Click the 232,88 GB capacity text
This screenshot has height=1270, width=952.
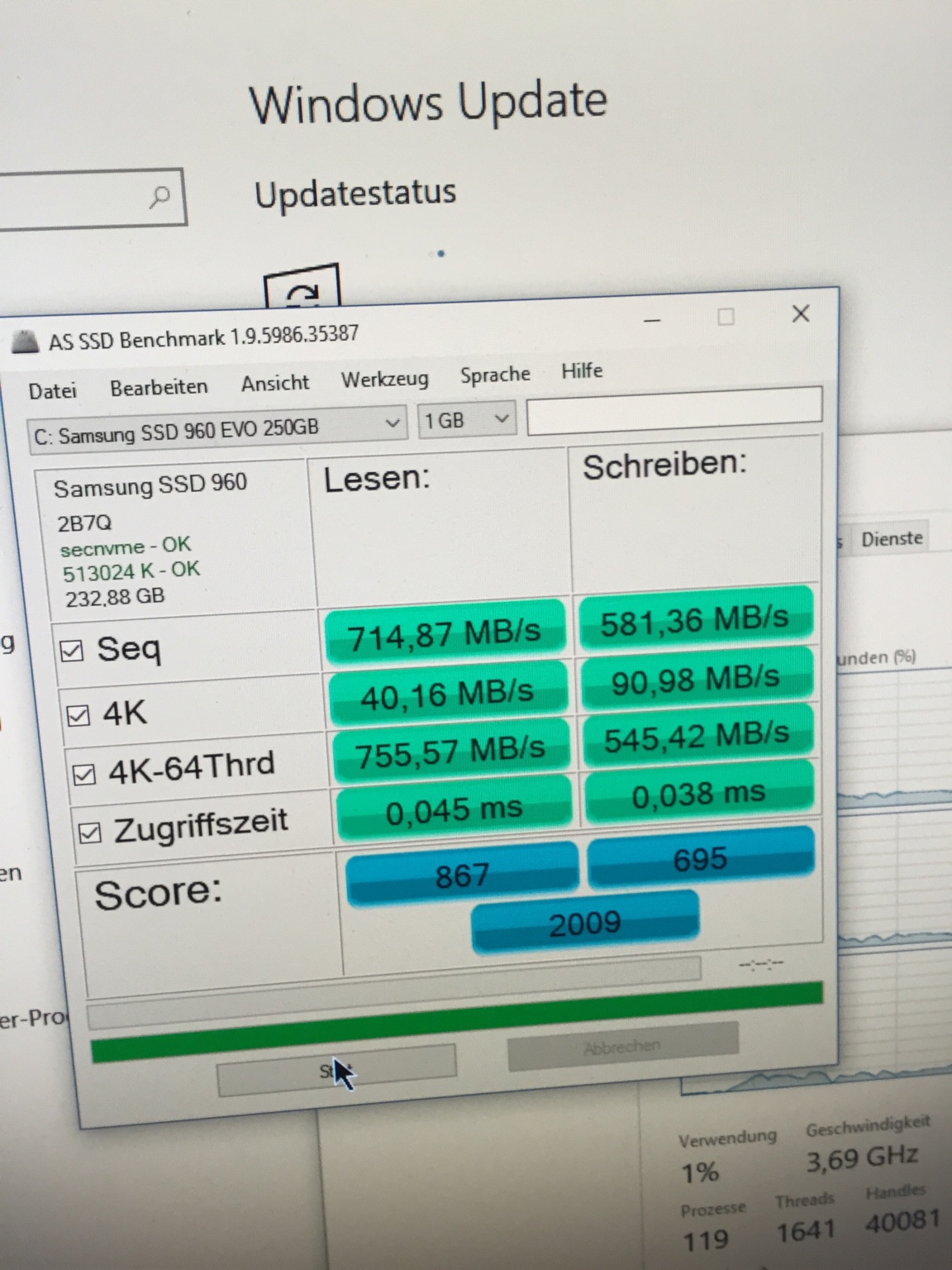[115, 596]
